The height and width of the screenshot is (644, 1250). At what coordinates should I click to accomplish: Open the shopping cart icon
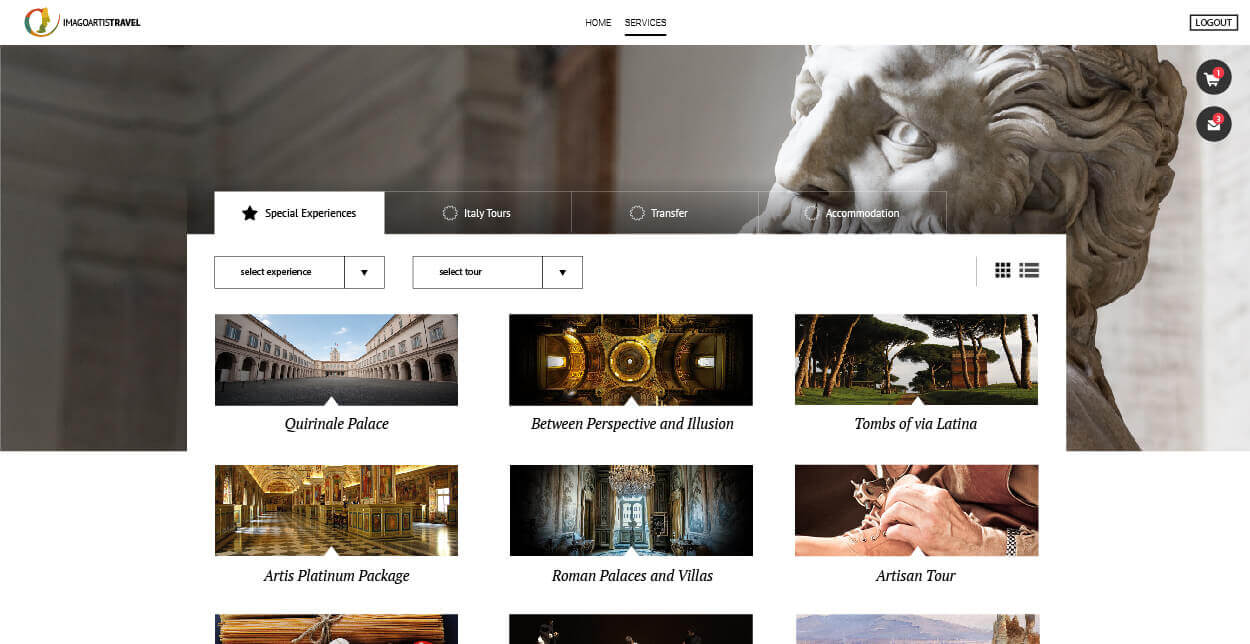point(1213,78)
